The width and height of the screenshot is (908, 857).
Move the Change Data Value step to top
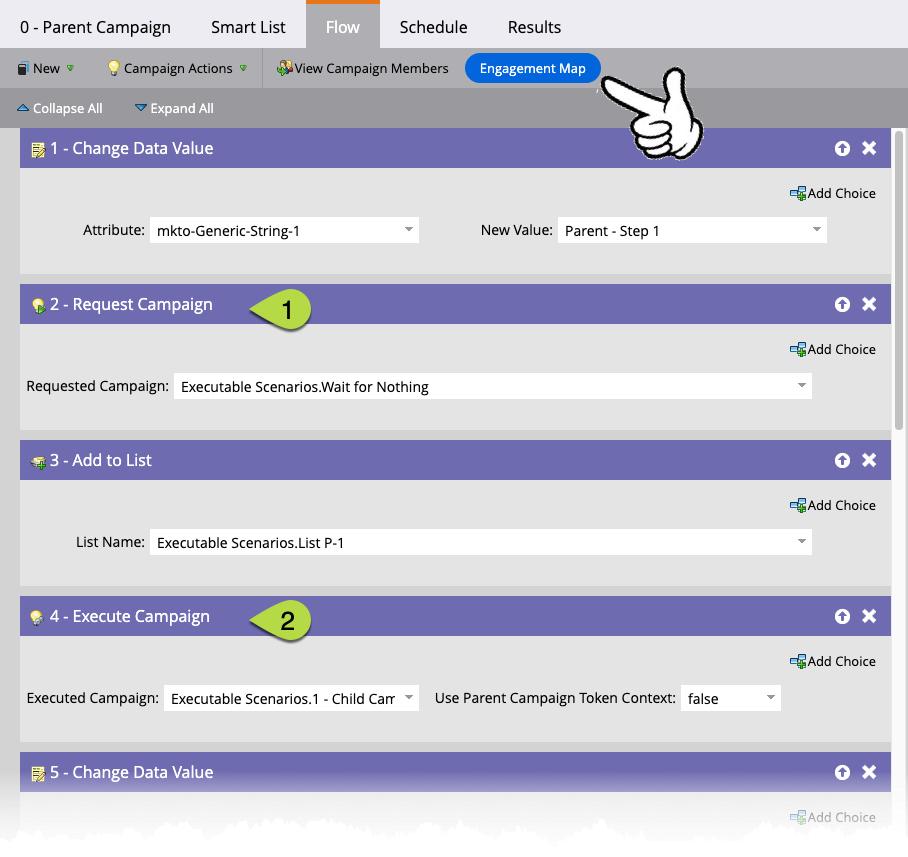coord(842,147)
